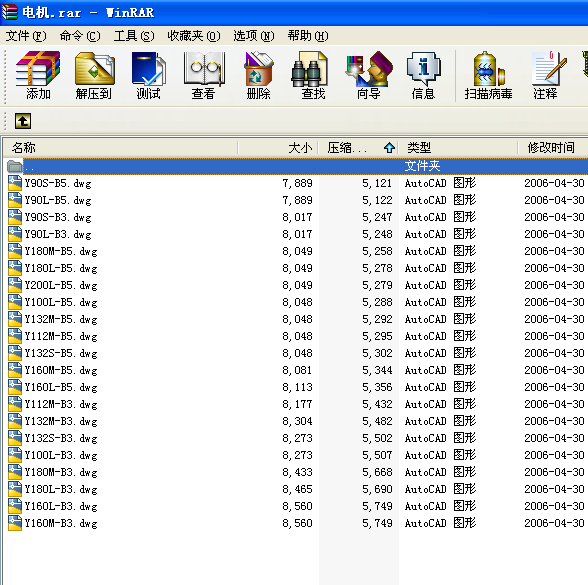The image size is (588, 585).
Task: Select file Y90S-B3.dwg
Action: tap(58, 217)
